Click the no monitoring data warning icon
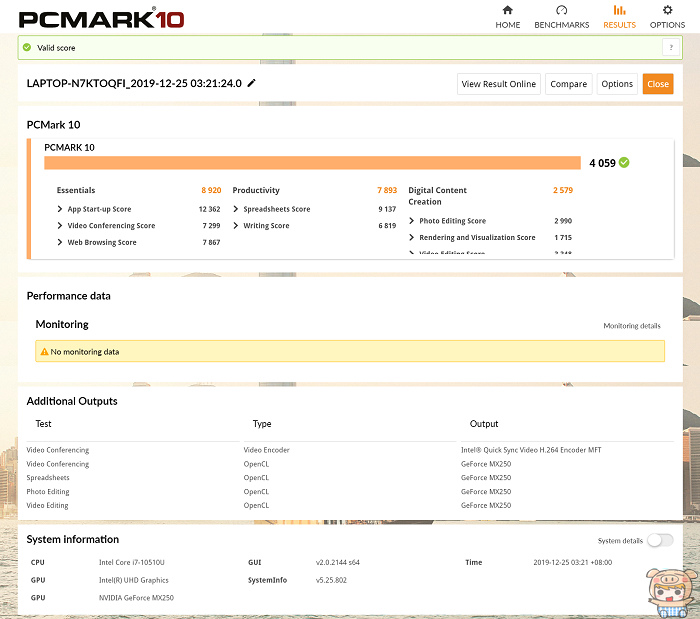 pos(43,351)
